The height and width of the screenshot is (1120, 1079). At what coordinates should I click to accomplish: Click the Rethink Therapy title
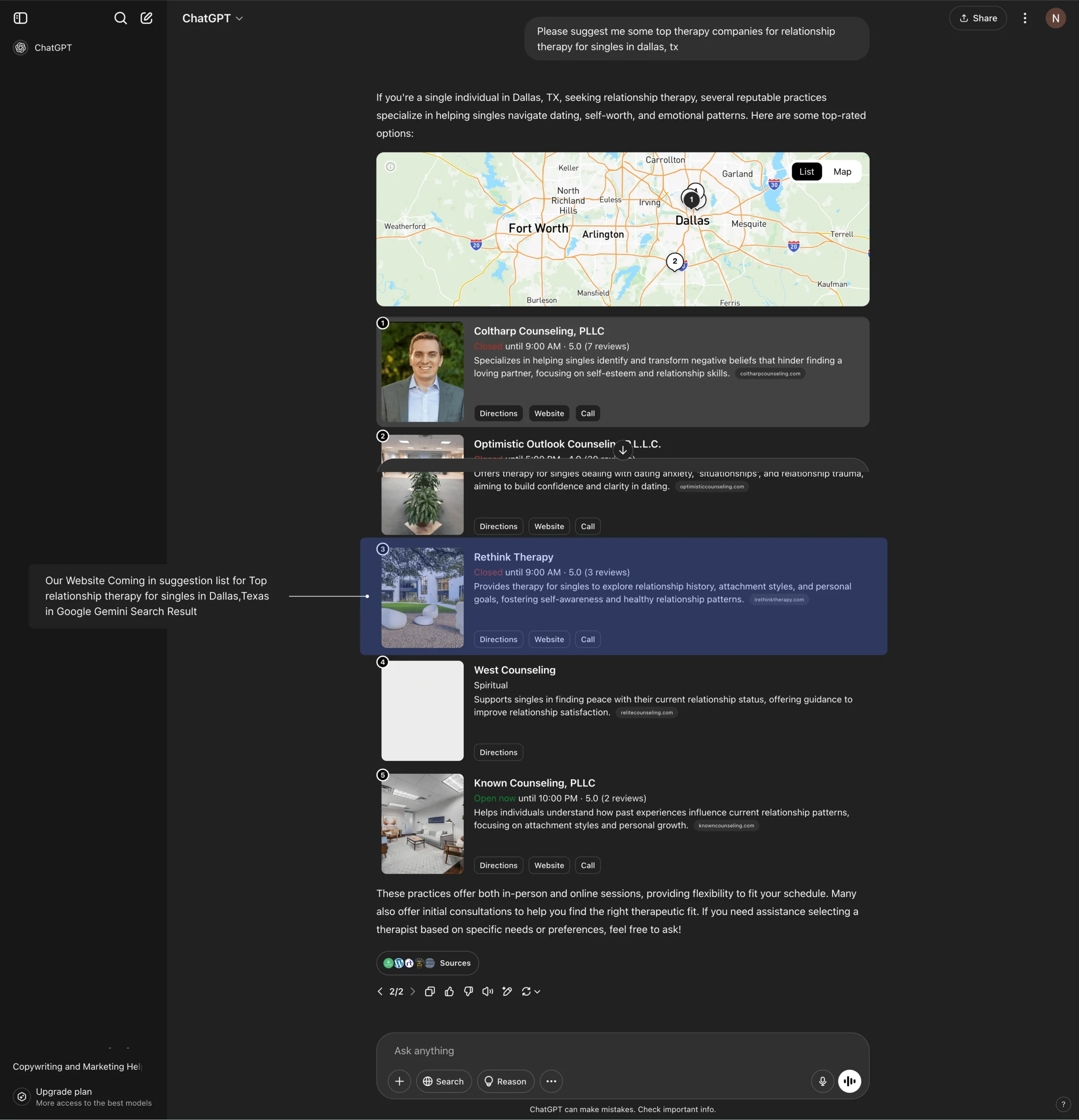[513, 557]
